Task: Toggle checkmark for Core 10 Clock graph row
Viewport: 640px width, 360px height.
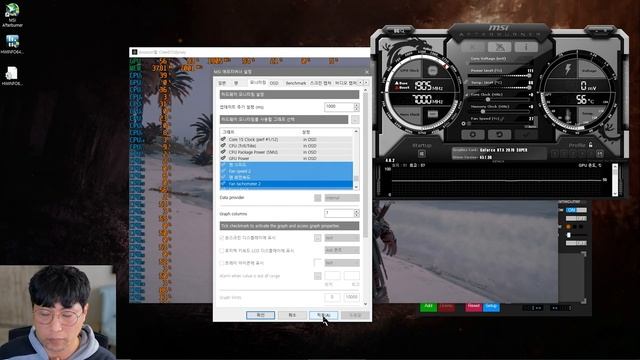Action: point(223,139)
